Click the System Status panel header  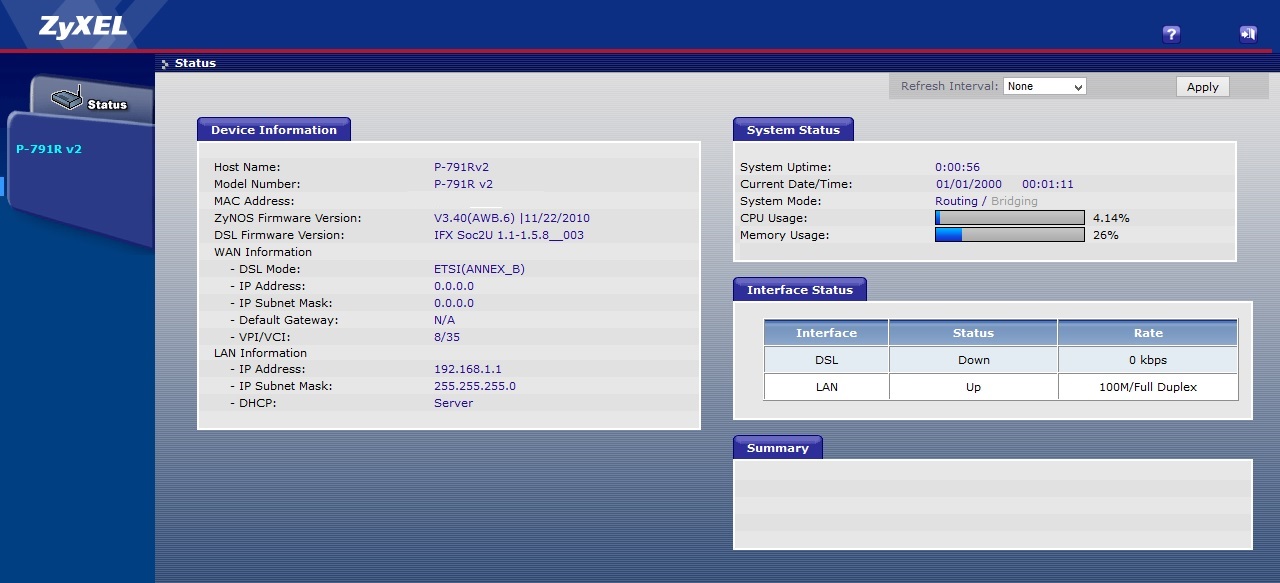pyautogui.click(x=793, y=130)
